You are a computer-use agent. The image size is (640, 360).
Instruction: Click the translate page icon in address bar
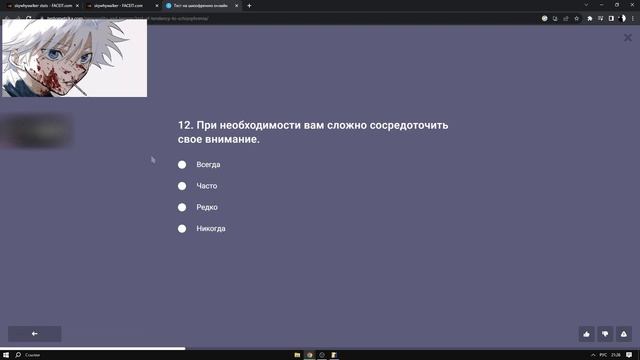coord(555,18)
